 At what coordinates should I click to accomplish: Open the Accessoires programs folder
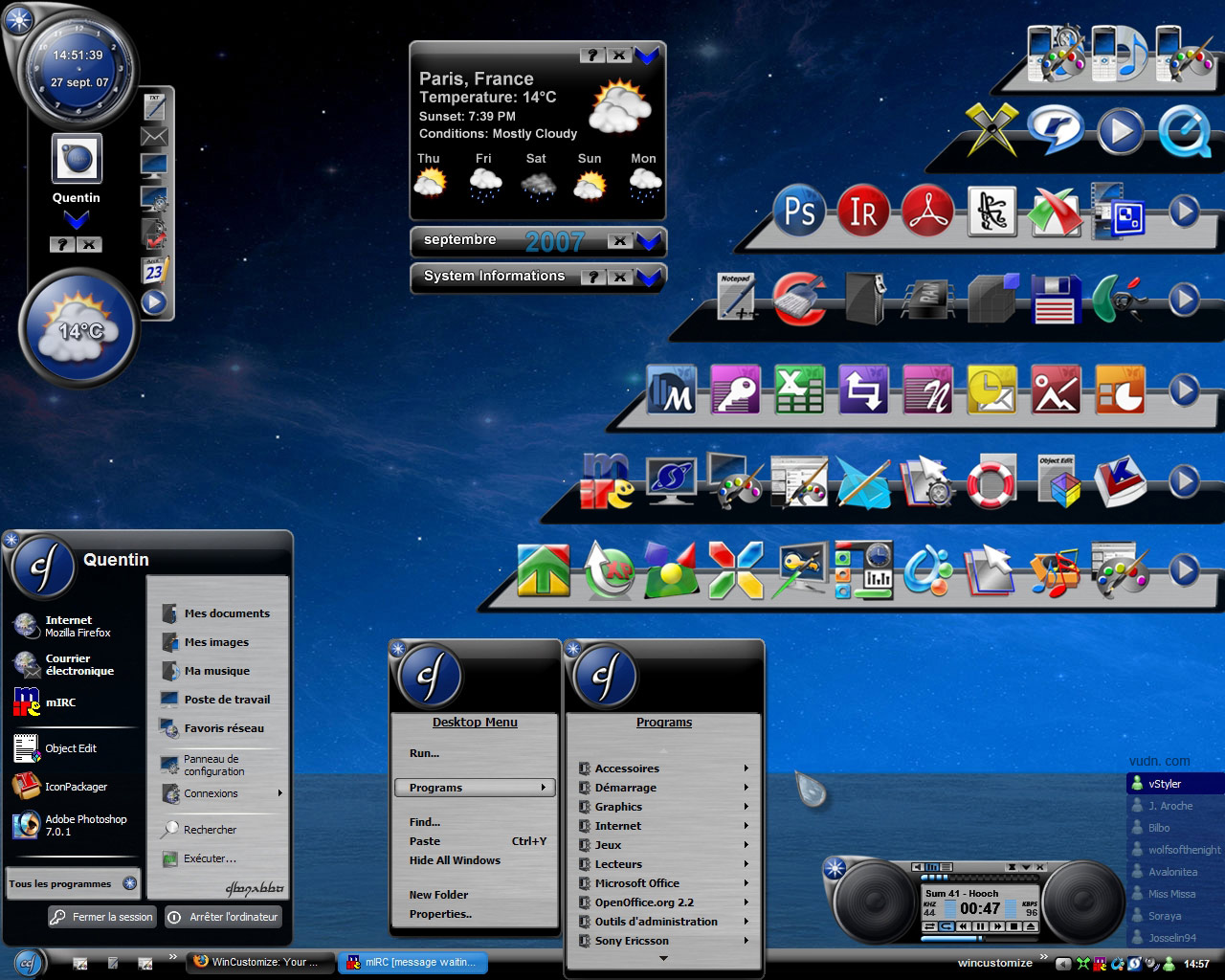[663, 768]
